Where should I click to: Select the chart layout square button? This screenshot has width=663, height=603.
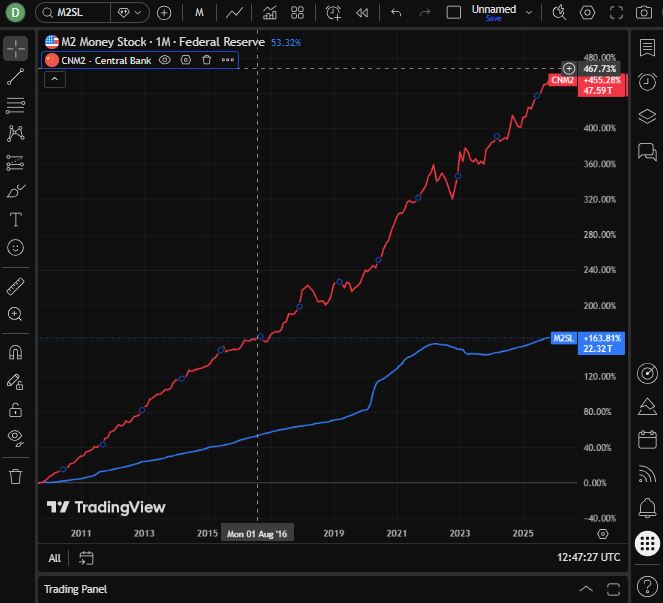(454, 13)
